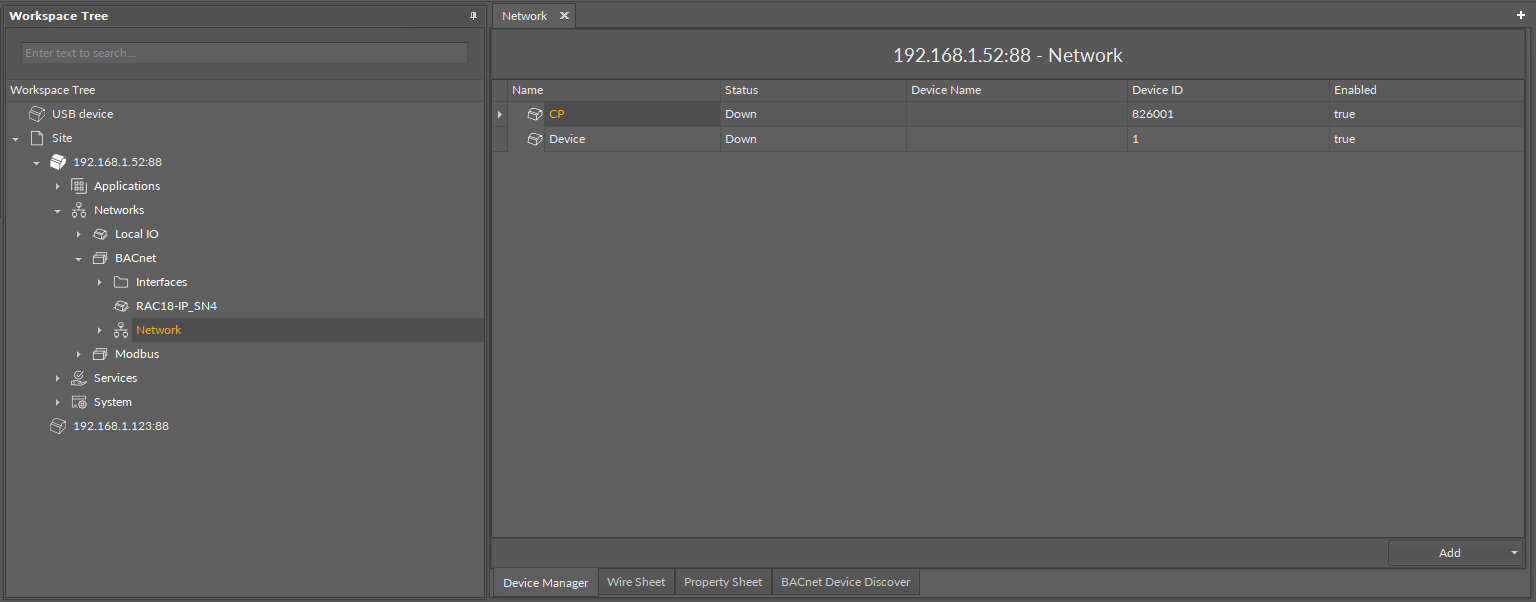Viewport: 1536px width, 602px height.
Task: Click the row selector arrow beside CP
Action: (x=499, y=113)
